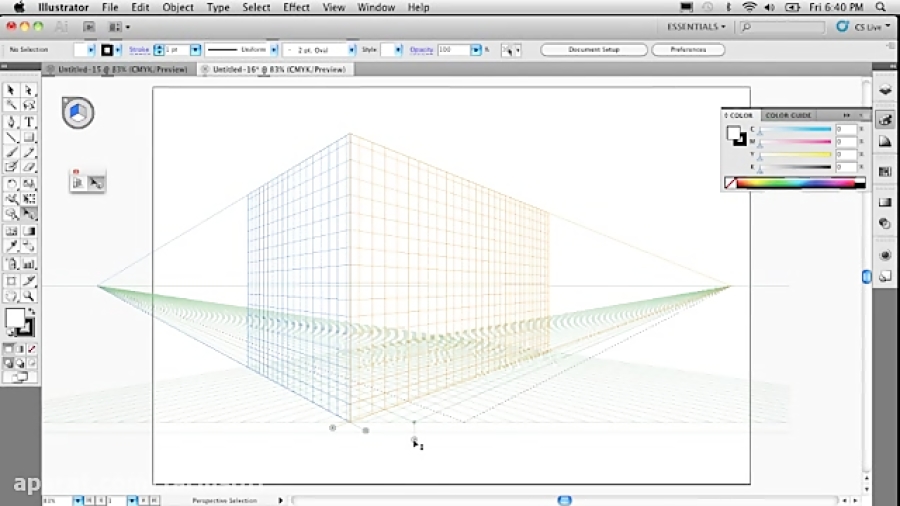Viewport: 900px width, 506px height.
Task: Click the Opacity link in control bar
Action: [x=421, y=50]
